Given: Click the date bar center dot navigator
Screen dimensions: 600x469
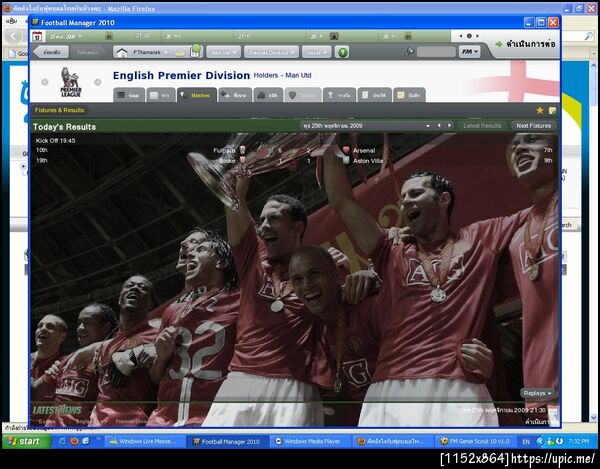Looking at the screenshot, I should coord(469,36).
